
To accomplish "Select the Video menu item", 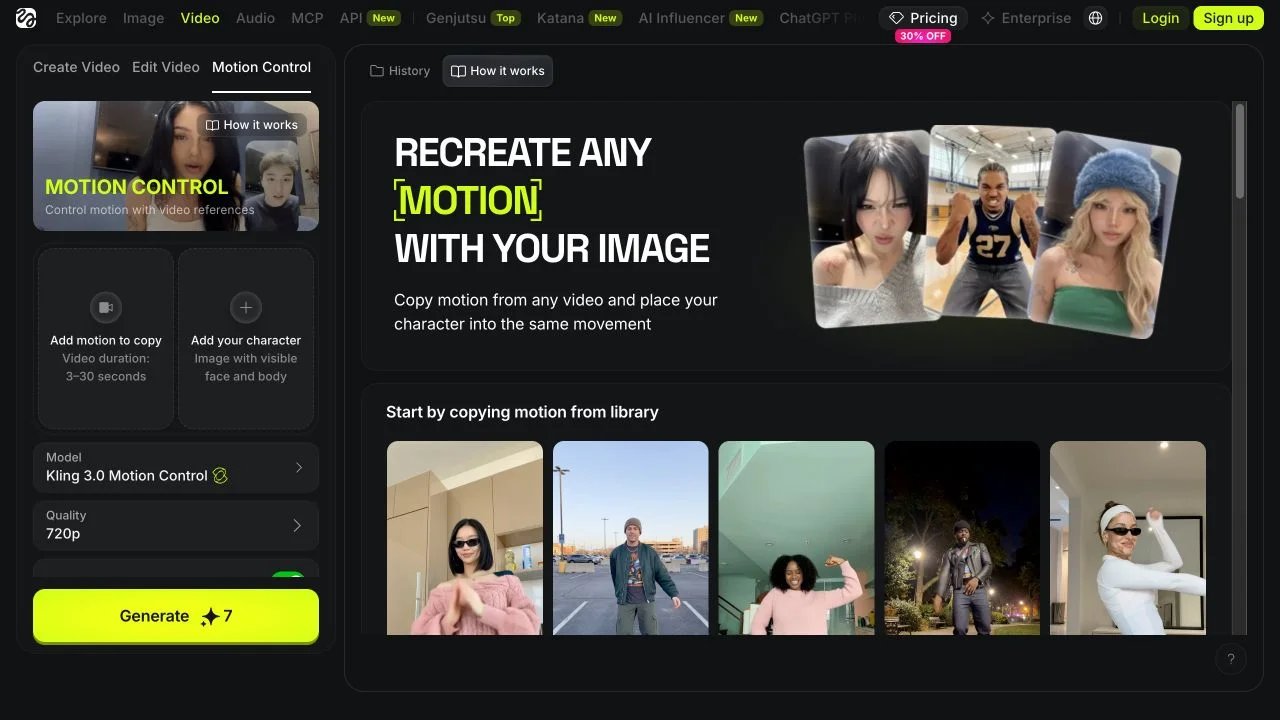I will point(200,18).
